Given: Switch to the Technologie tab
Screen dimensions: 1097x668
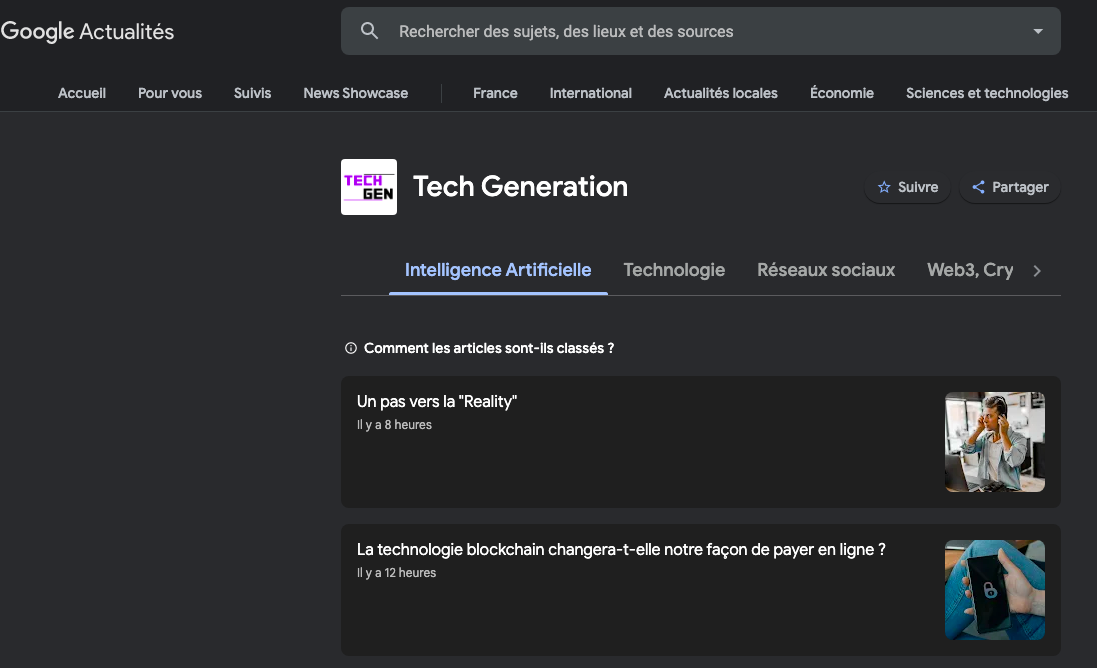Looking at the screenshot, I should 674,270.
